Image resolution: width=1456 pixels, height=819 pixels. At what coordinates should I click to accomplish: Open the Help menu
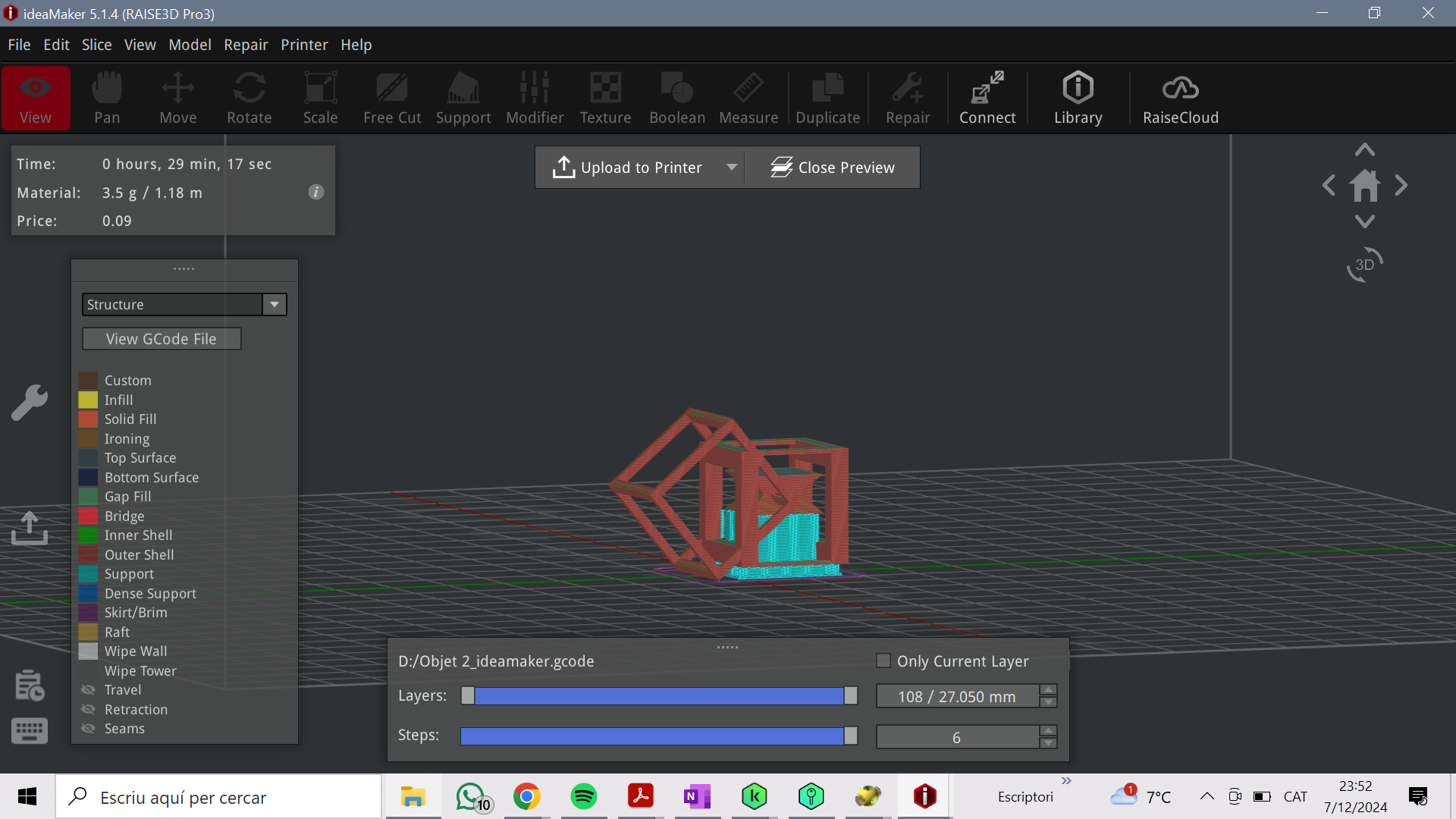coord(356,45)
